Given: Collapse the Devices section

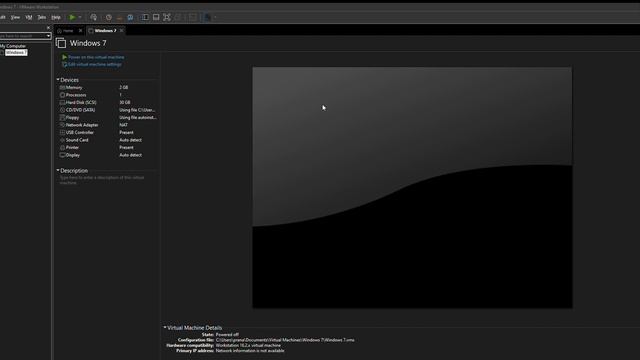Looking at the screenshot, I should [x=58, y=80].
